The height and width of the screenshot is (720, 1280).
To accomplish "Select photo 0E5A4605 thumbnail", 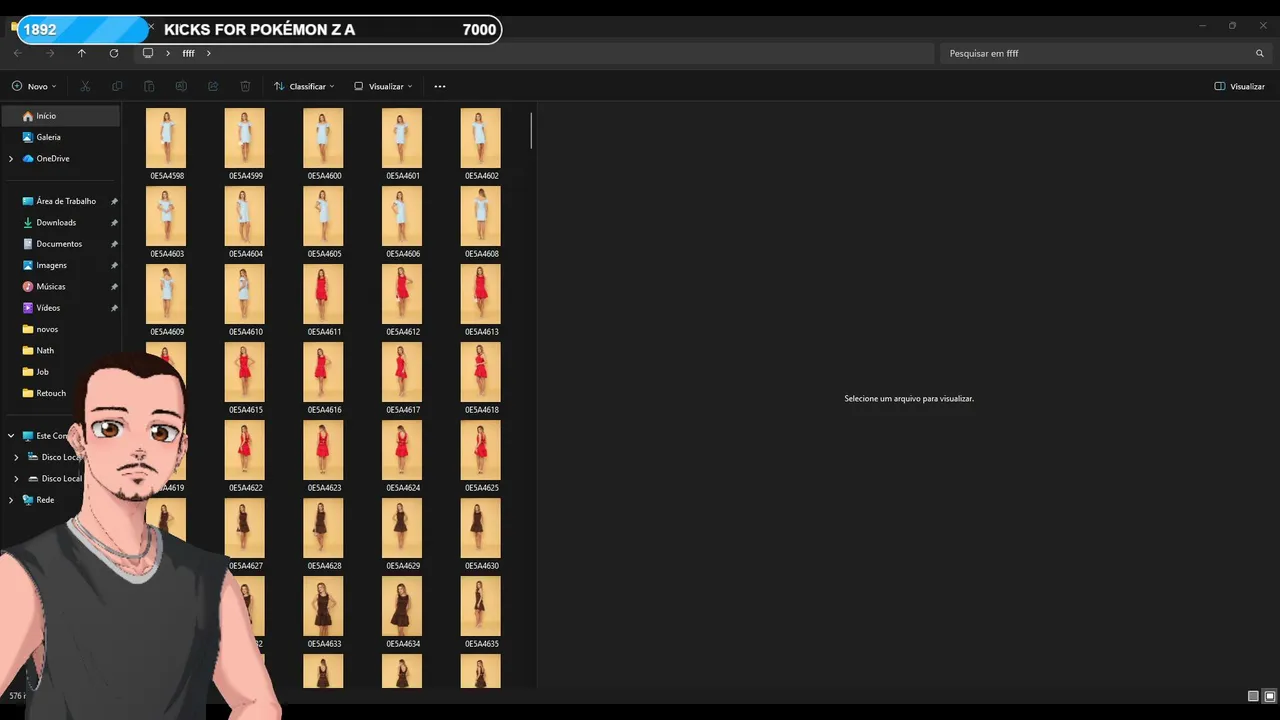I will (x=323, y=216).
